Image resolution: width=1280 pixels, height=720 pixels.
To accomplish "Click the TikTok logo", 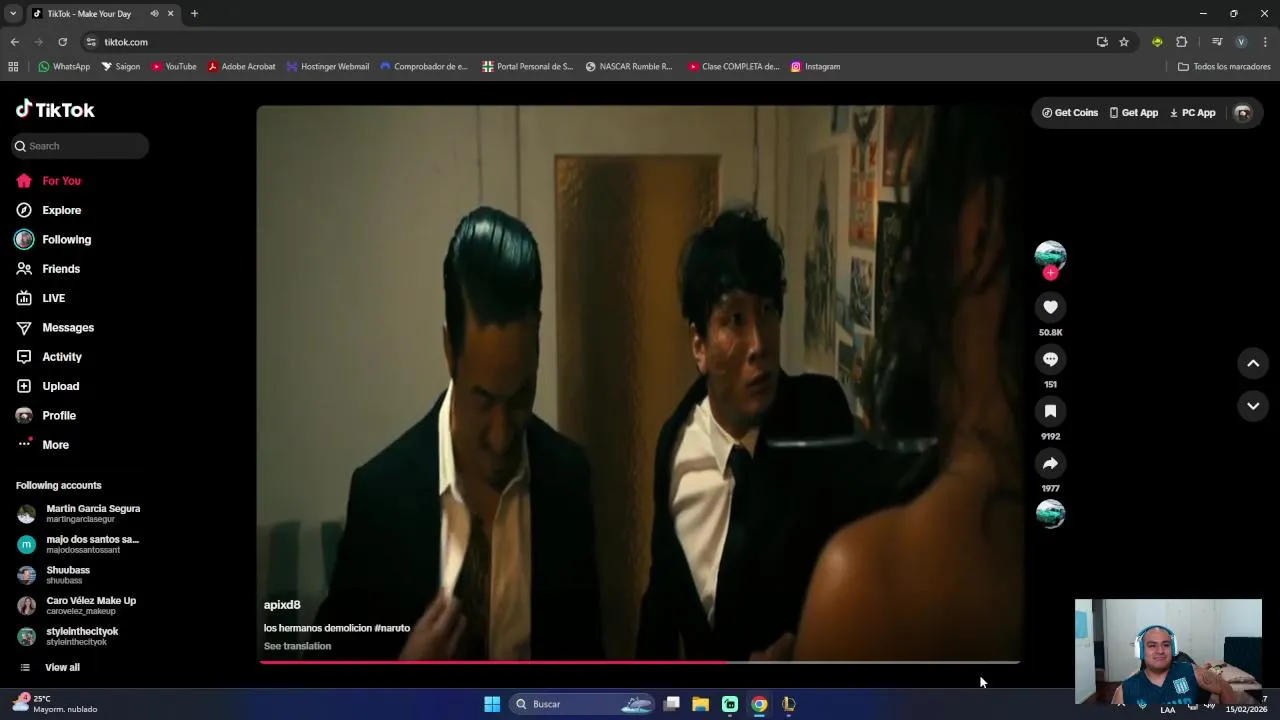I will [x=55, y=110].
